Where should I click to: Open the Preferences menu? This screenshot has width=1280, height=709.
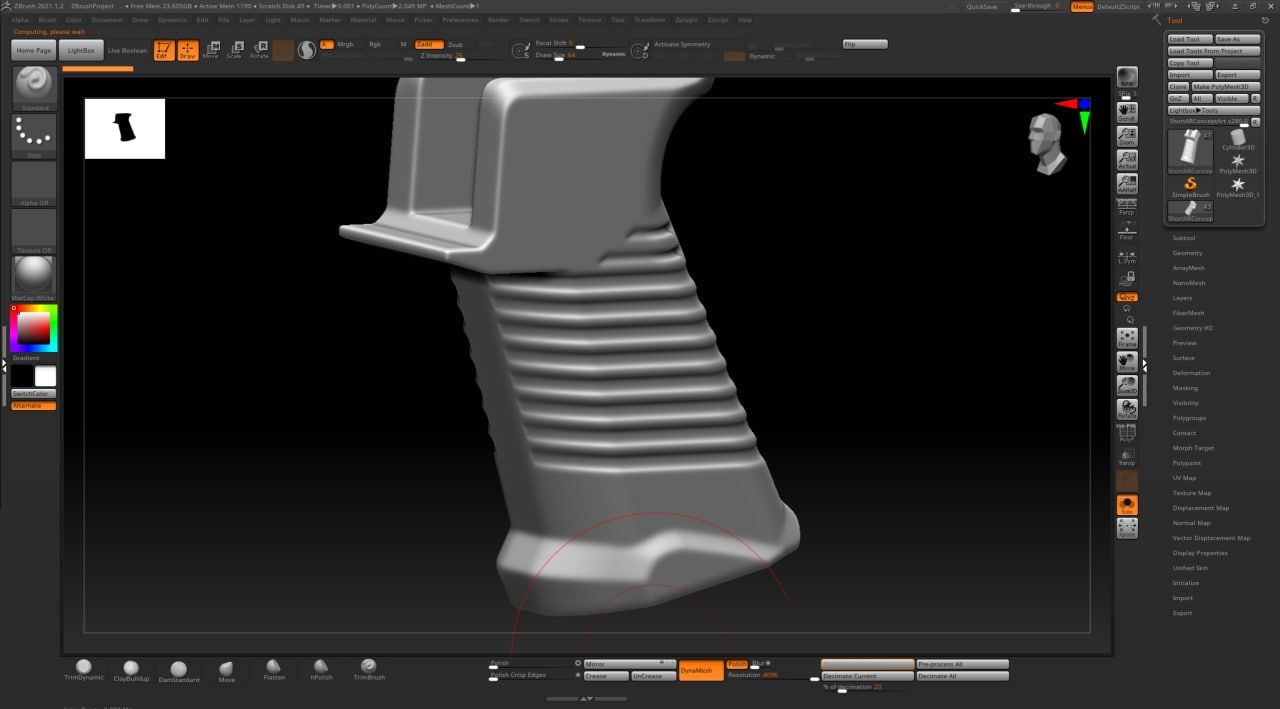click(x=460, y=20)
